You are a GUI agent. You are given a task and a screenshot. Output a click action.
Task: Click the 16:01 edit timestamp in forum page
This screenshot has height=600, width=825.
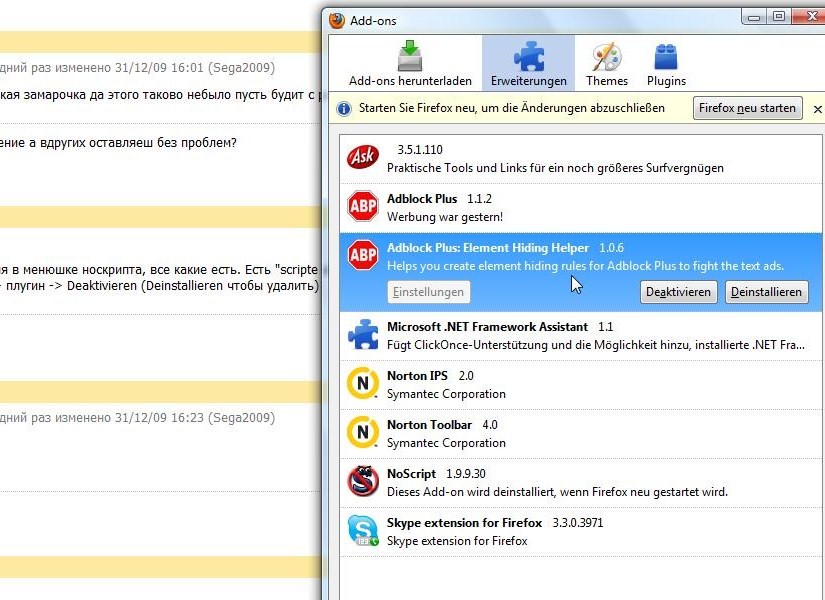[x=137, y=68]
